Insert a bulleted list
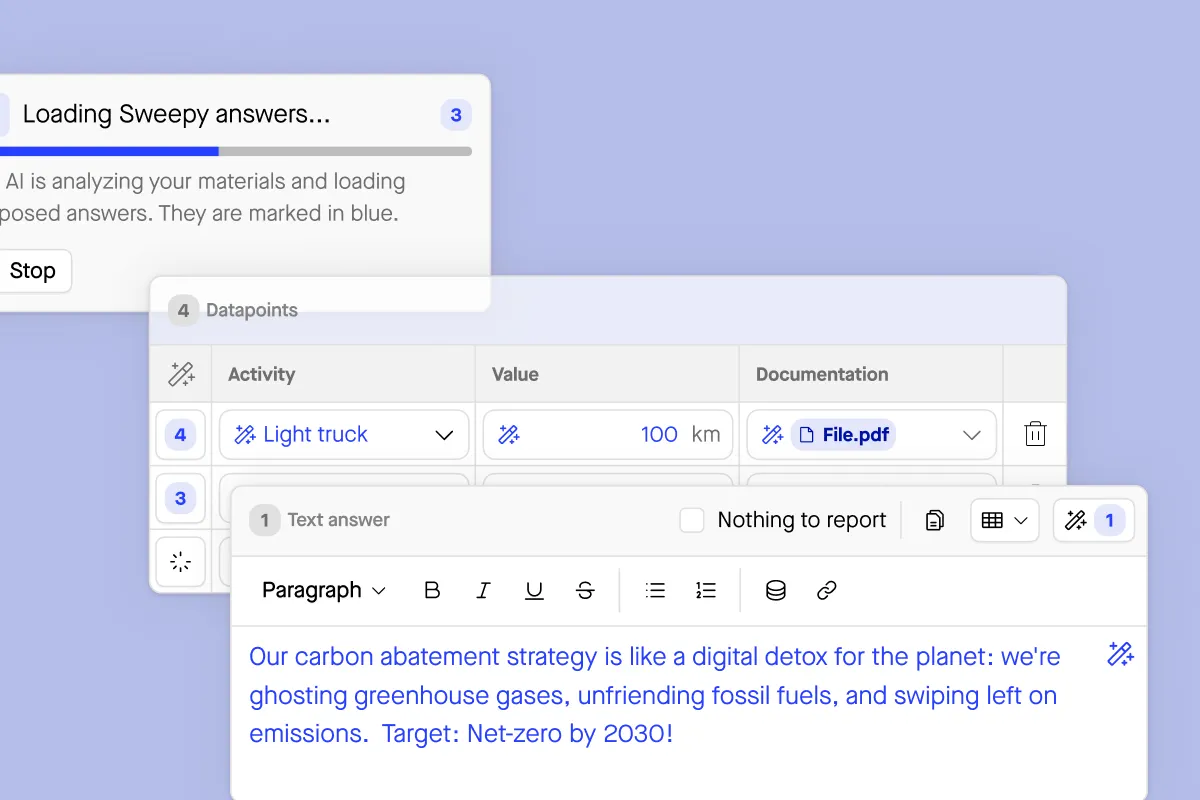The image size is (1200, 800). point(655,591)
